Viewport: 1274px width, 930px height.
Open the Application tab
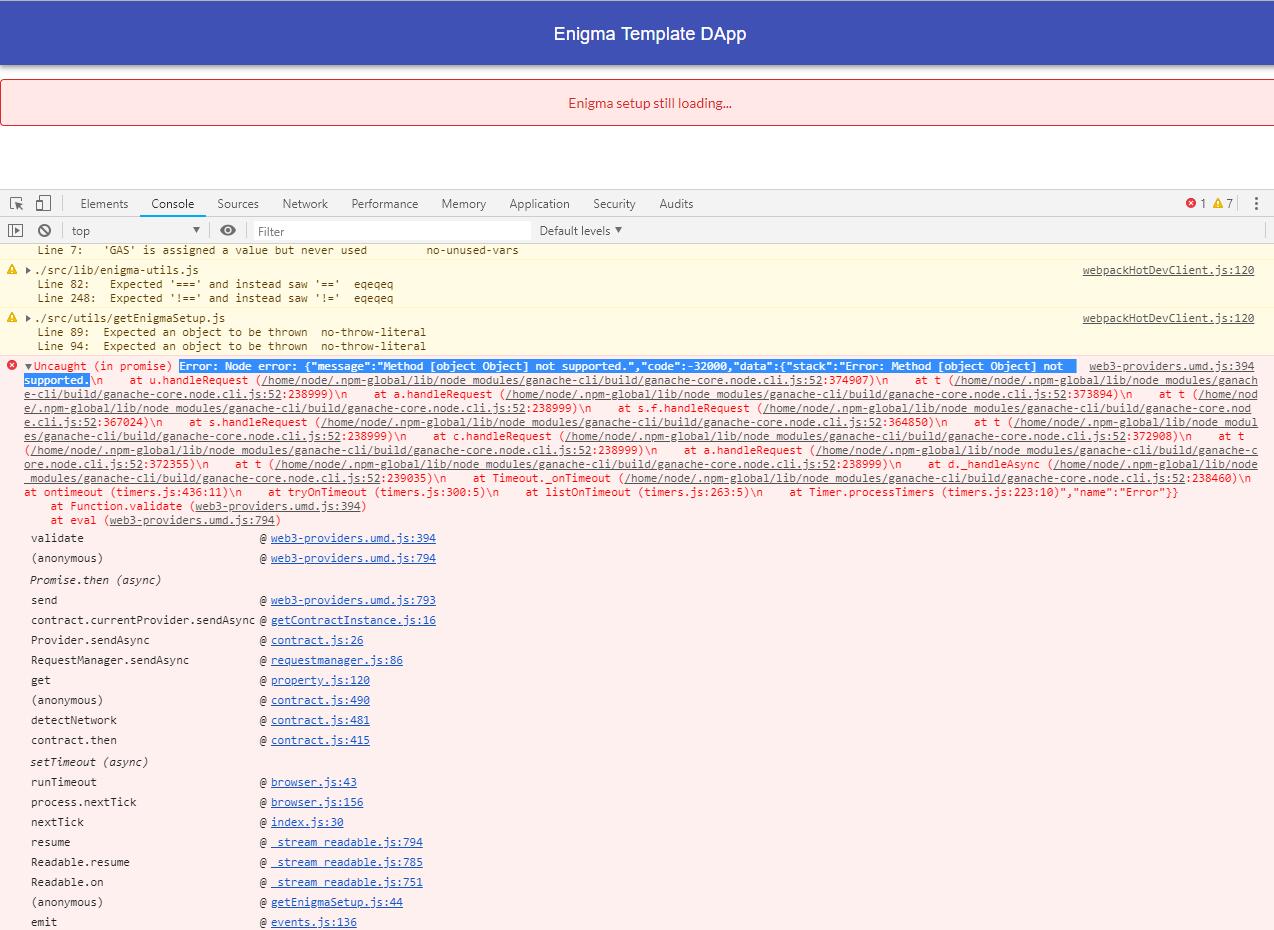click(x=539, y=203)
